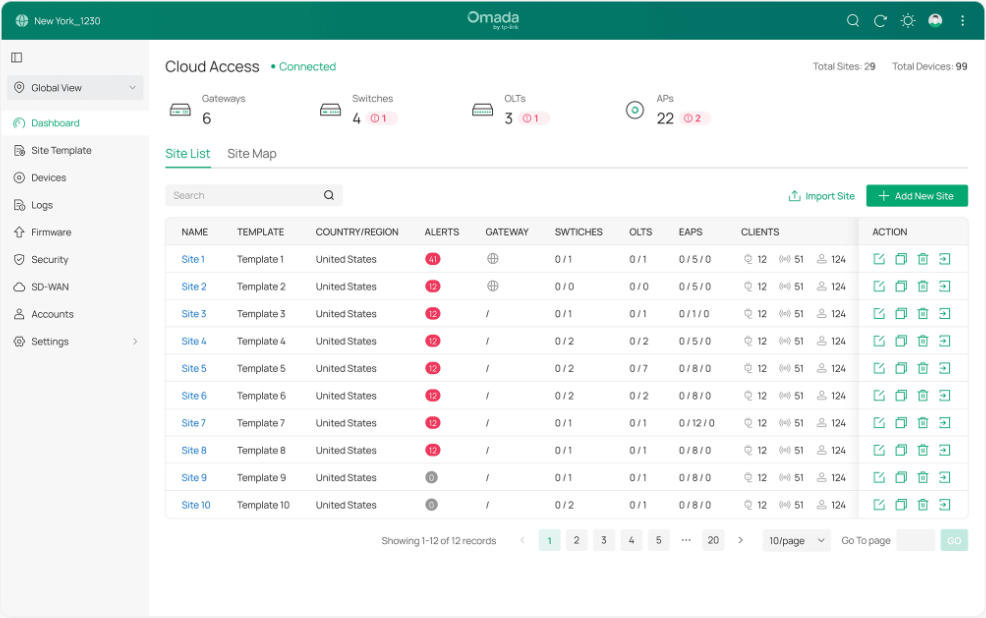This screenshot has height=618, width=986.
Task: Open the user account avatar menu
Action: [935, 20]
